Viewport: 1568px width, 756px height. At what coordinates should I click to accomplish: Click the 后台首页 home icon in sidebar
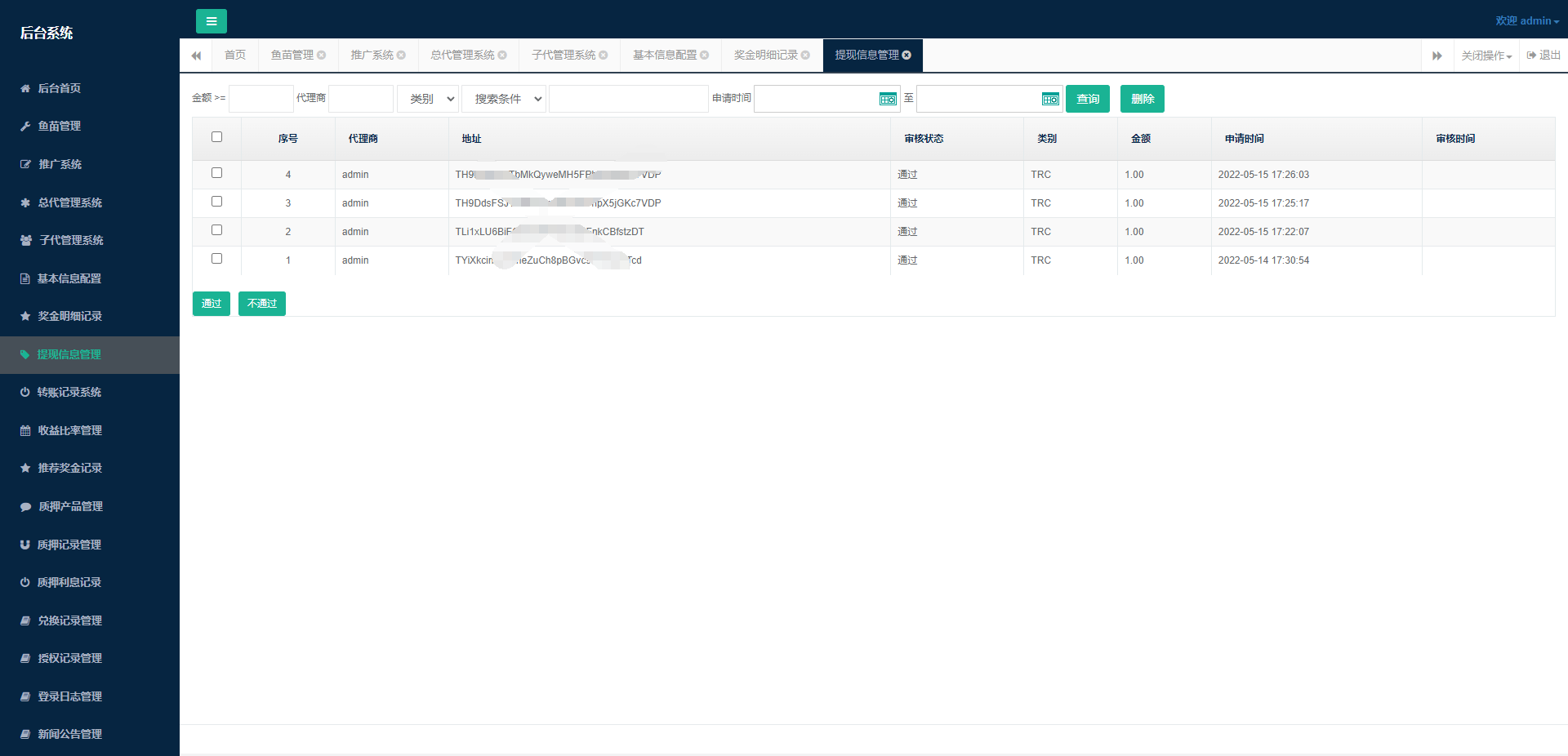coord(25,88)
